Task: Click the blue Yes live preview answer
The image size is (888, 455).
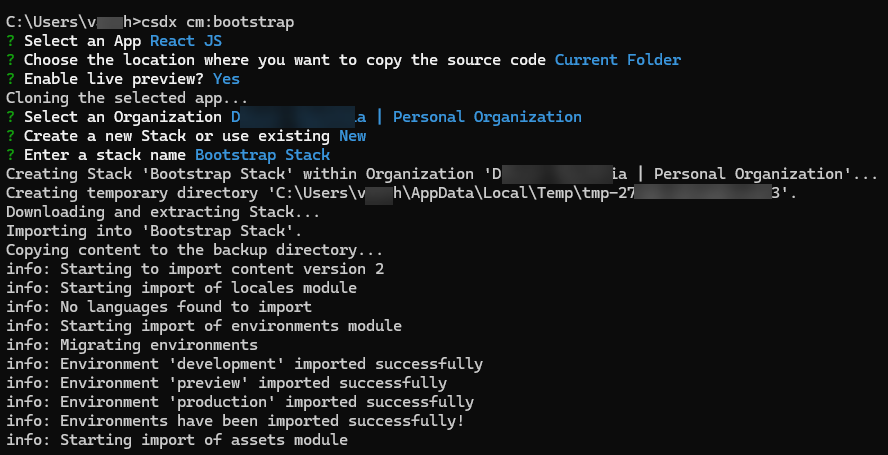Action: click(226, 79)
